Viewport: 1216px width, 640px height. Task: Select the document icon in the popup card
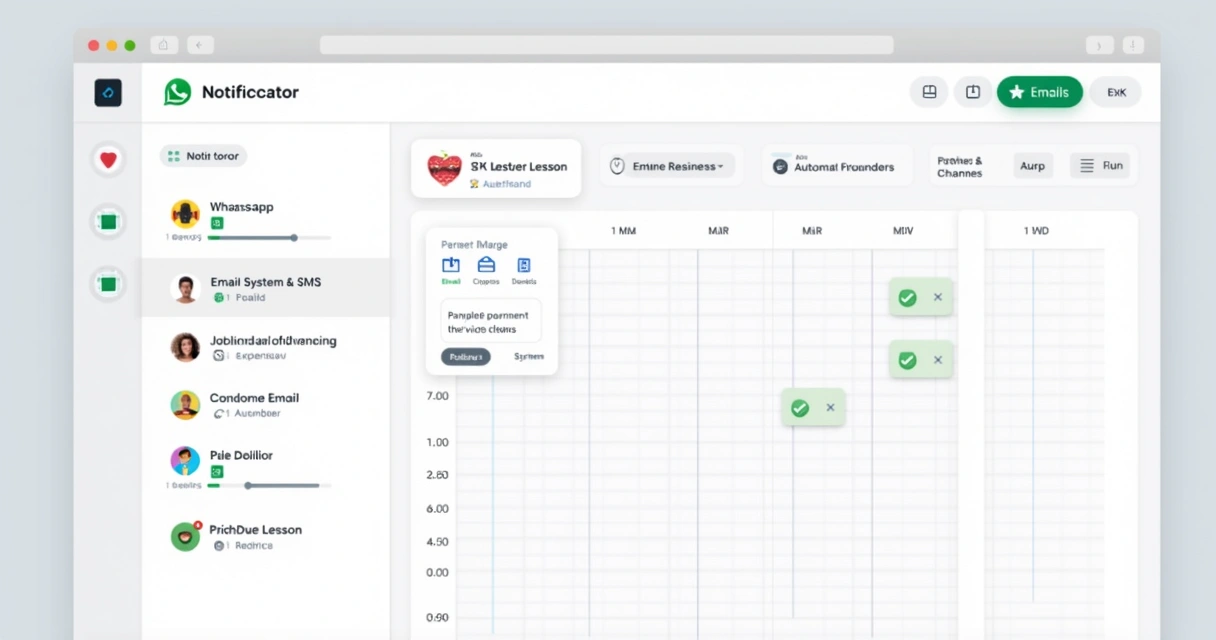click(x=523, y=265)
